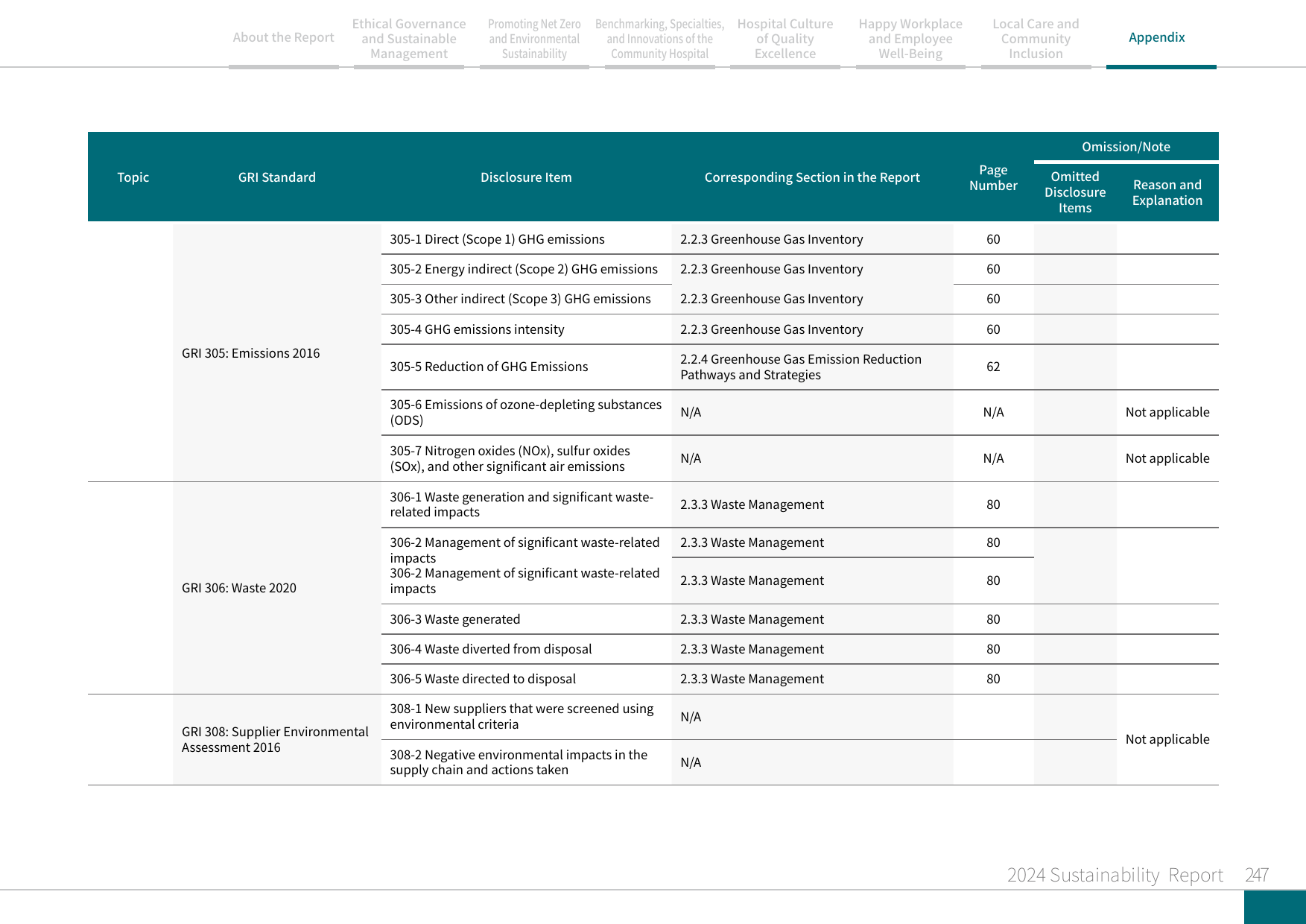Click Waste Management section for 306-1
The height and width of the screenshot is (924, 1306).
(752, 504)
